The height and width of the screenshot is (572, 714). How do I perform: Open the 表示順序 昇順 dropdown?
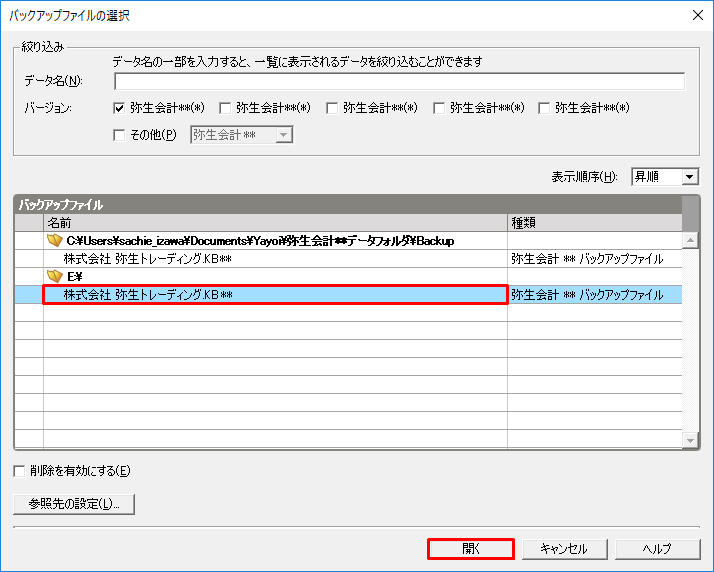click(x=665, y=177)
